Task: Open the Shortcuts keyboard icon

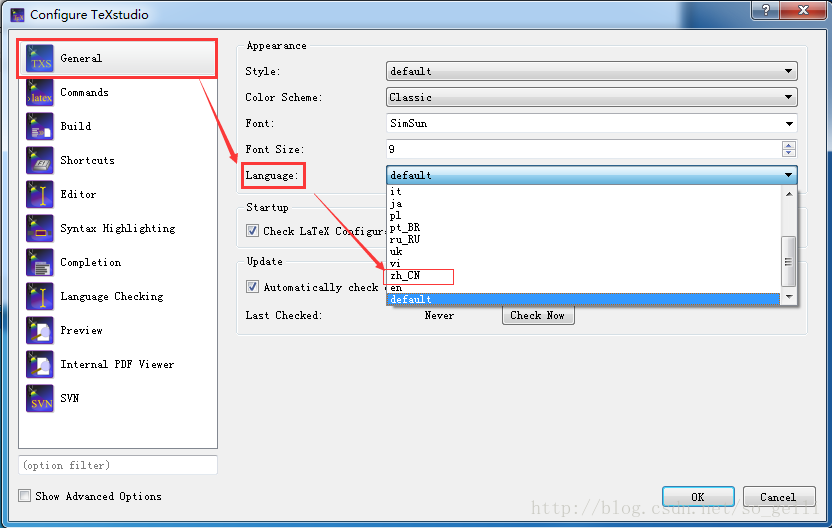Action: [40, 160]
